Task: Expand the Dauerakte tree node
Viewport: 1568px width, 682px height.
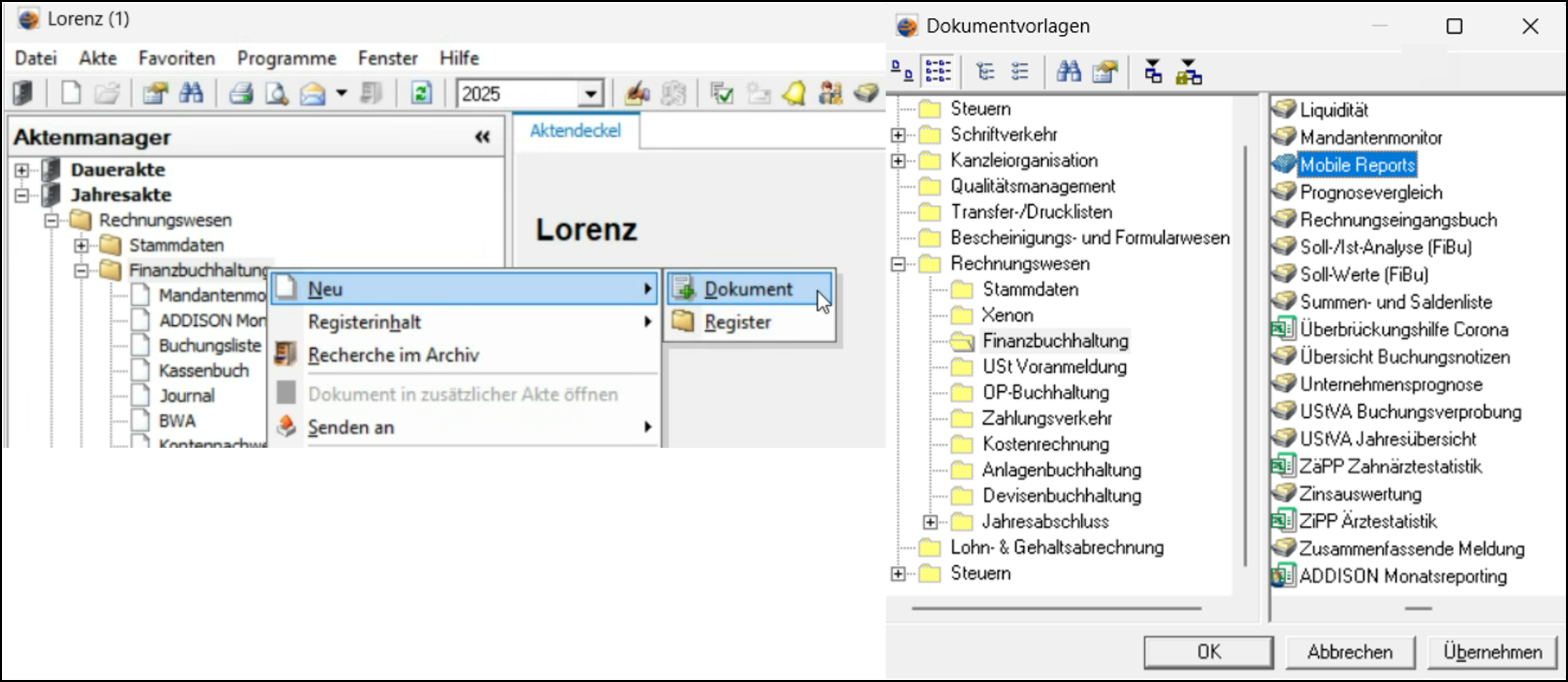Action: click(21, 170)
